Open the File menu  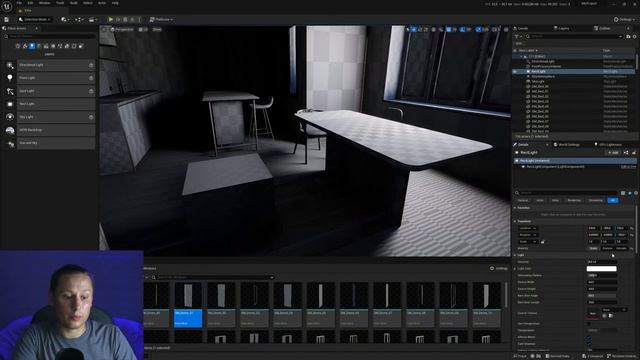tap(19, 3)
